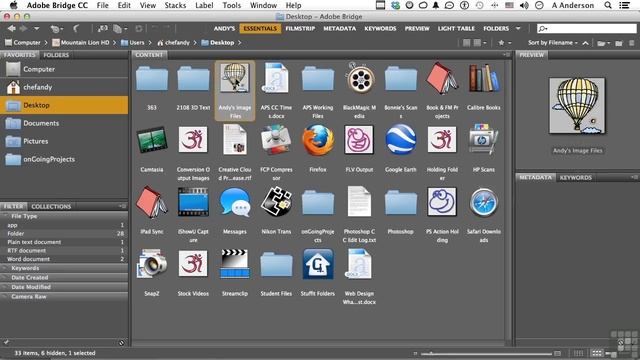Select the Calibre Books icon
The height and width of the screenshot is (360, 640).
(x=484, y=78)
